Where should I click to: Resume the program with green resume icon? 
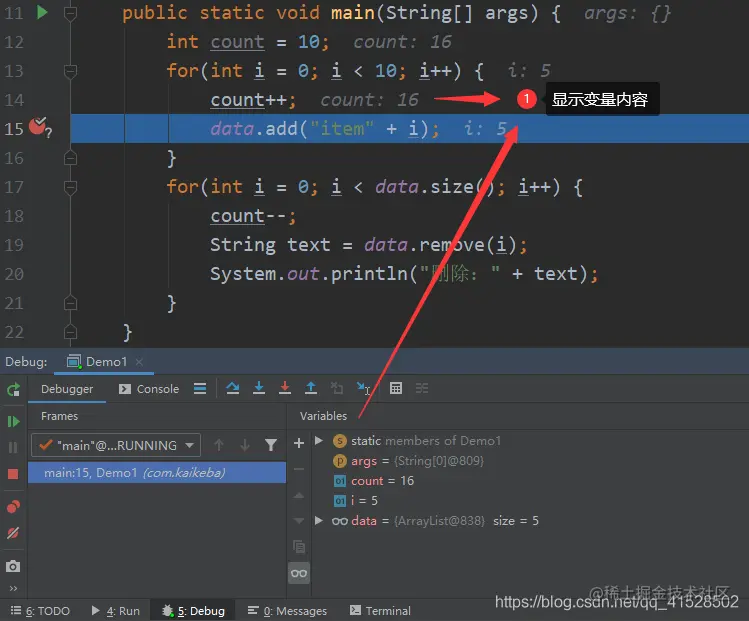point(13,421)
